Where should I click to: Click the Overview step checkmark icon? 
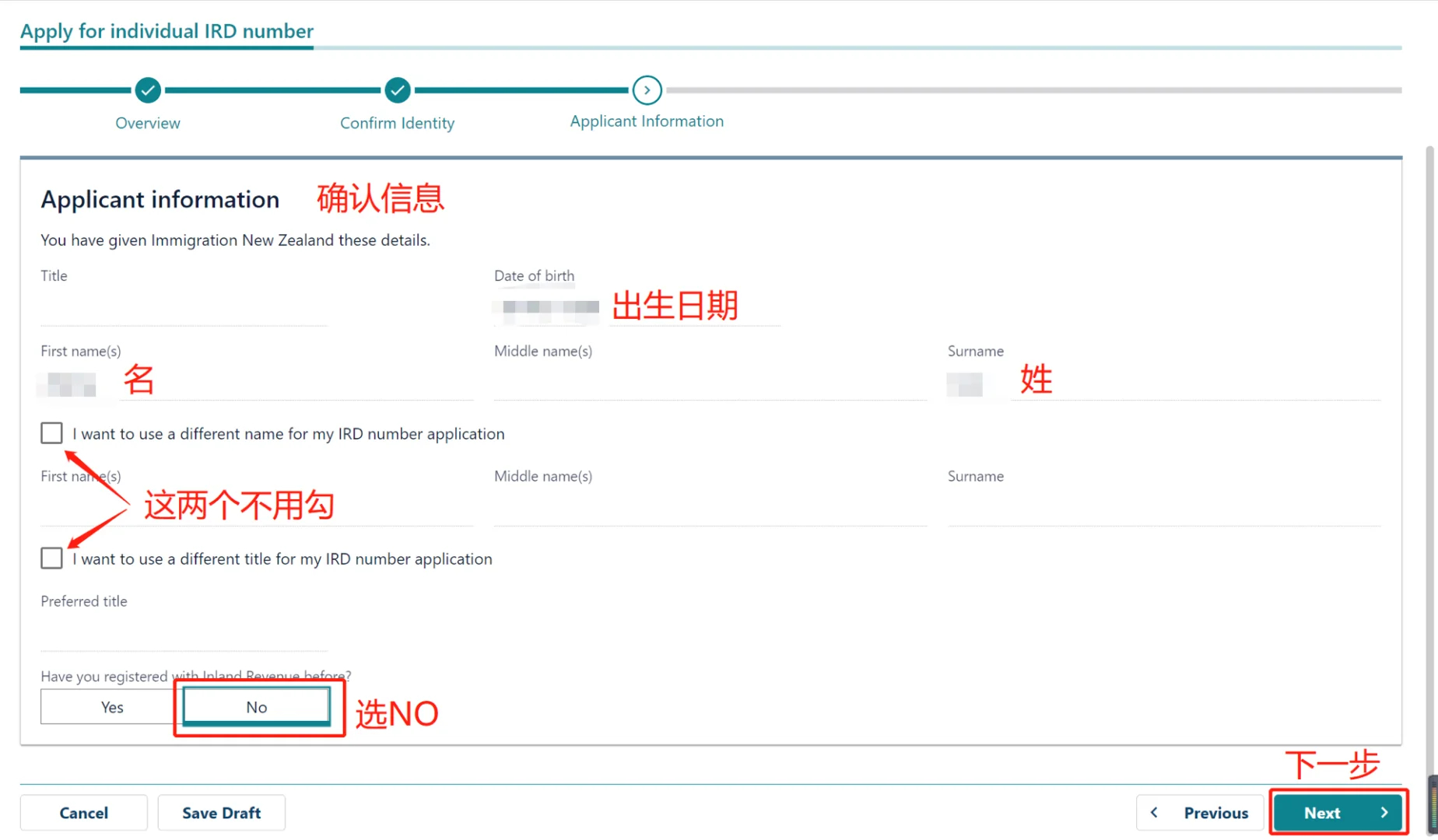(148, 90)
